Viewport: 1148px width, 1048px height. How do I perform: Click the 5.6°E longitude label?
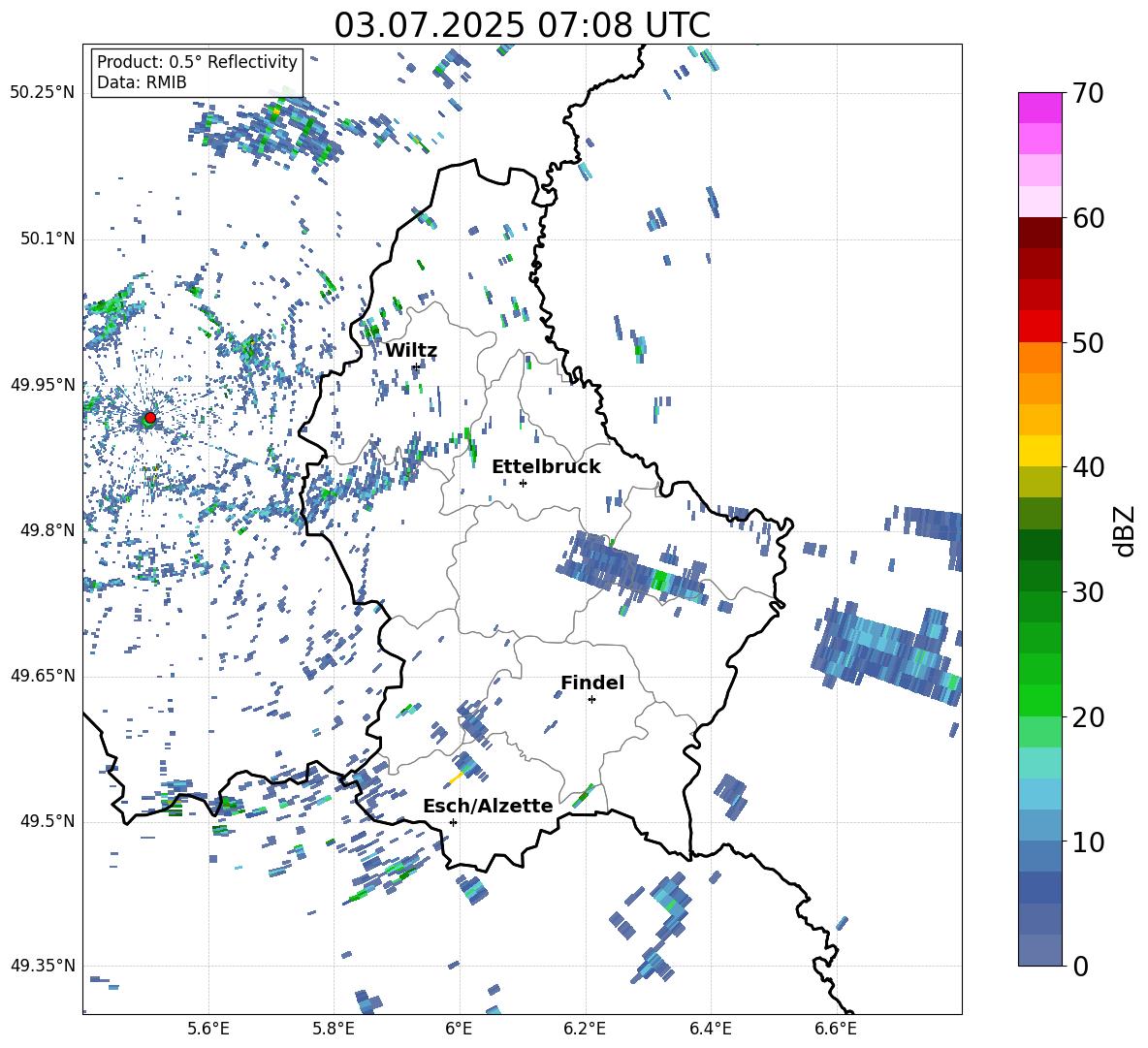click(208, 1029)
